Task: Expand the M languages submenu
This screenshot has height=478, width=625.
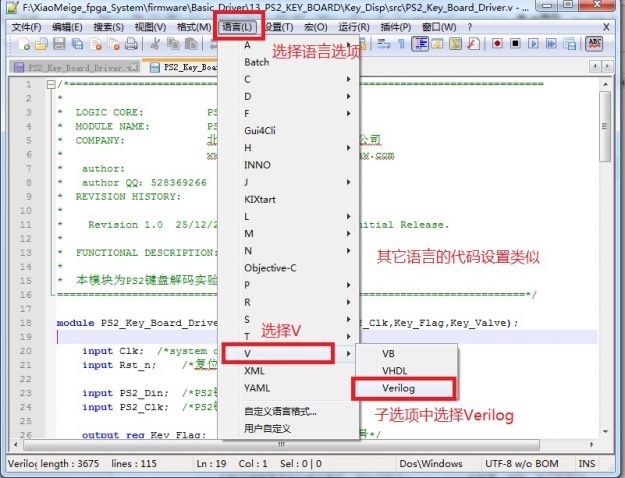Action: 289,234
